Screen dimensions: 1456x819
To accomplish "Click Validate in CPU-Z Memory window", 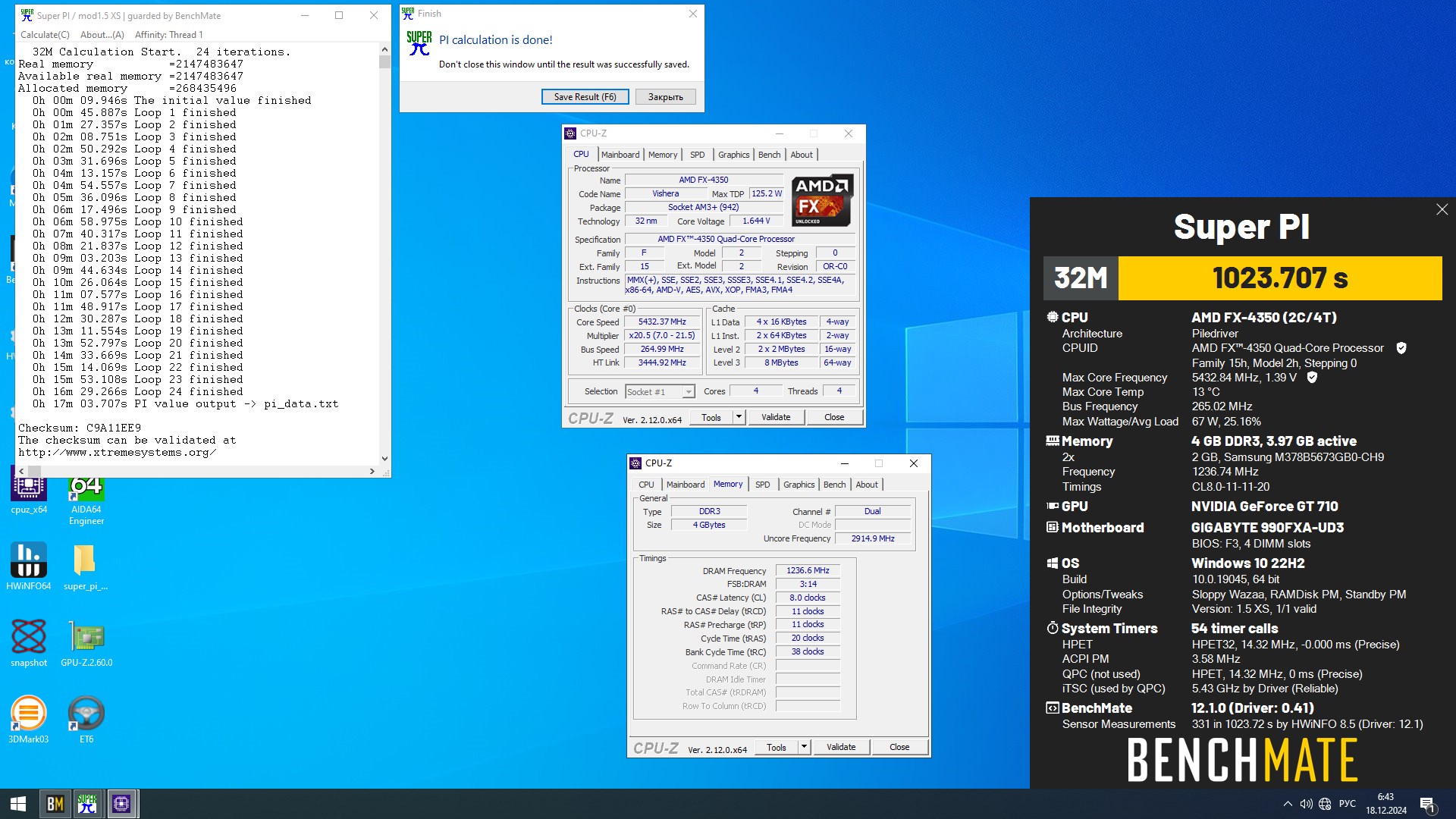I will pyautogui.click(x=841, y=747).
